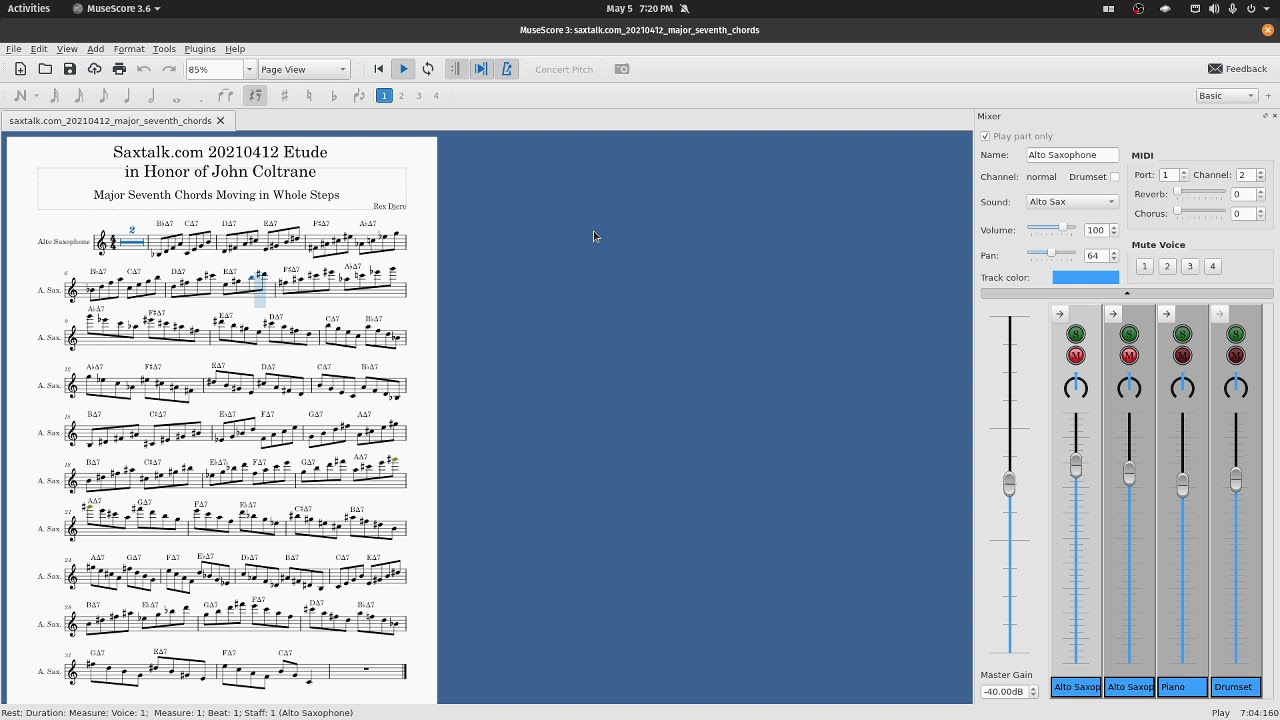Open the Plugins menu
The width and height of the screenshot is (1280, 720).
point(200,49)
